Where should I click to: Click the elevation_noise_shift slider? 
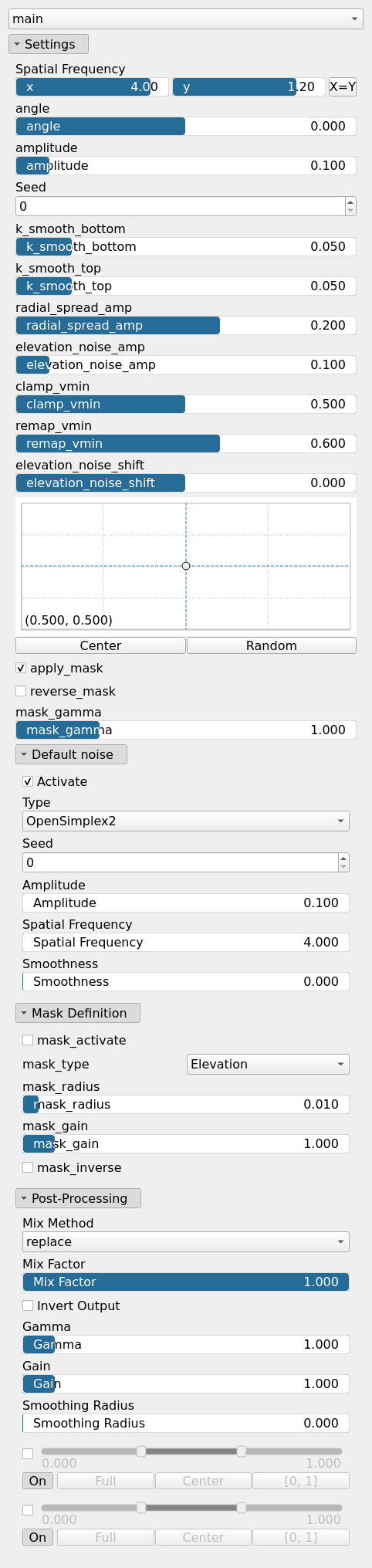coord(186,483)
